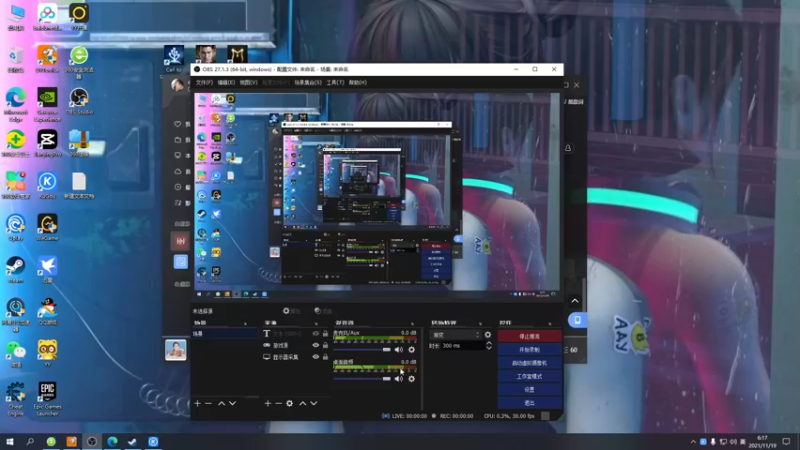Open the 场景集合(S) menu in OBS
Viewport: 800px width, 450px height.
[308, 83]
